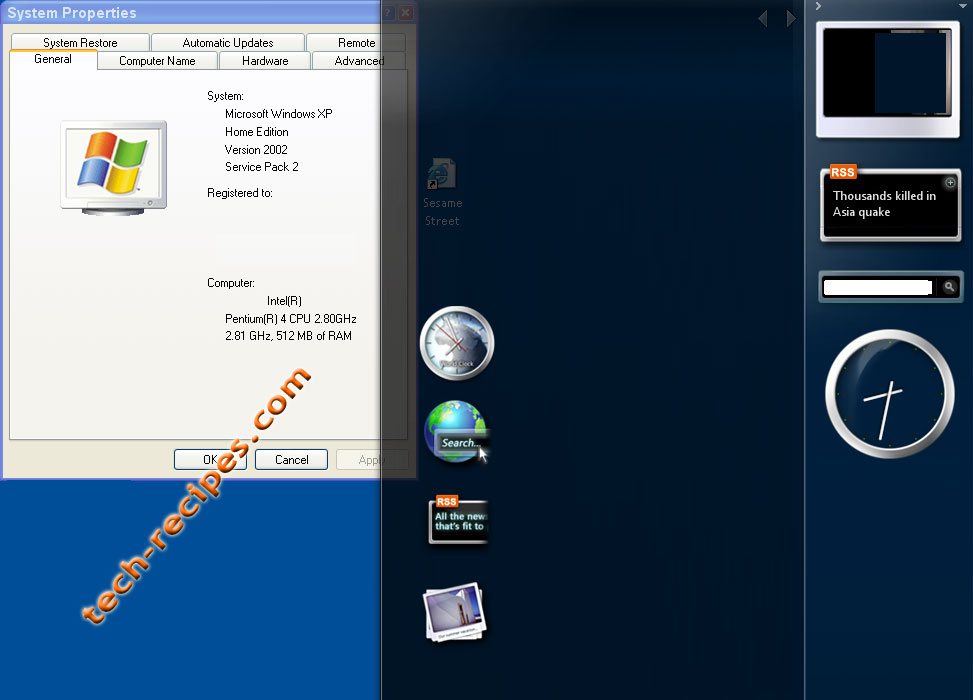Click the Windows XP logo monitor image

tap(114, 168)
